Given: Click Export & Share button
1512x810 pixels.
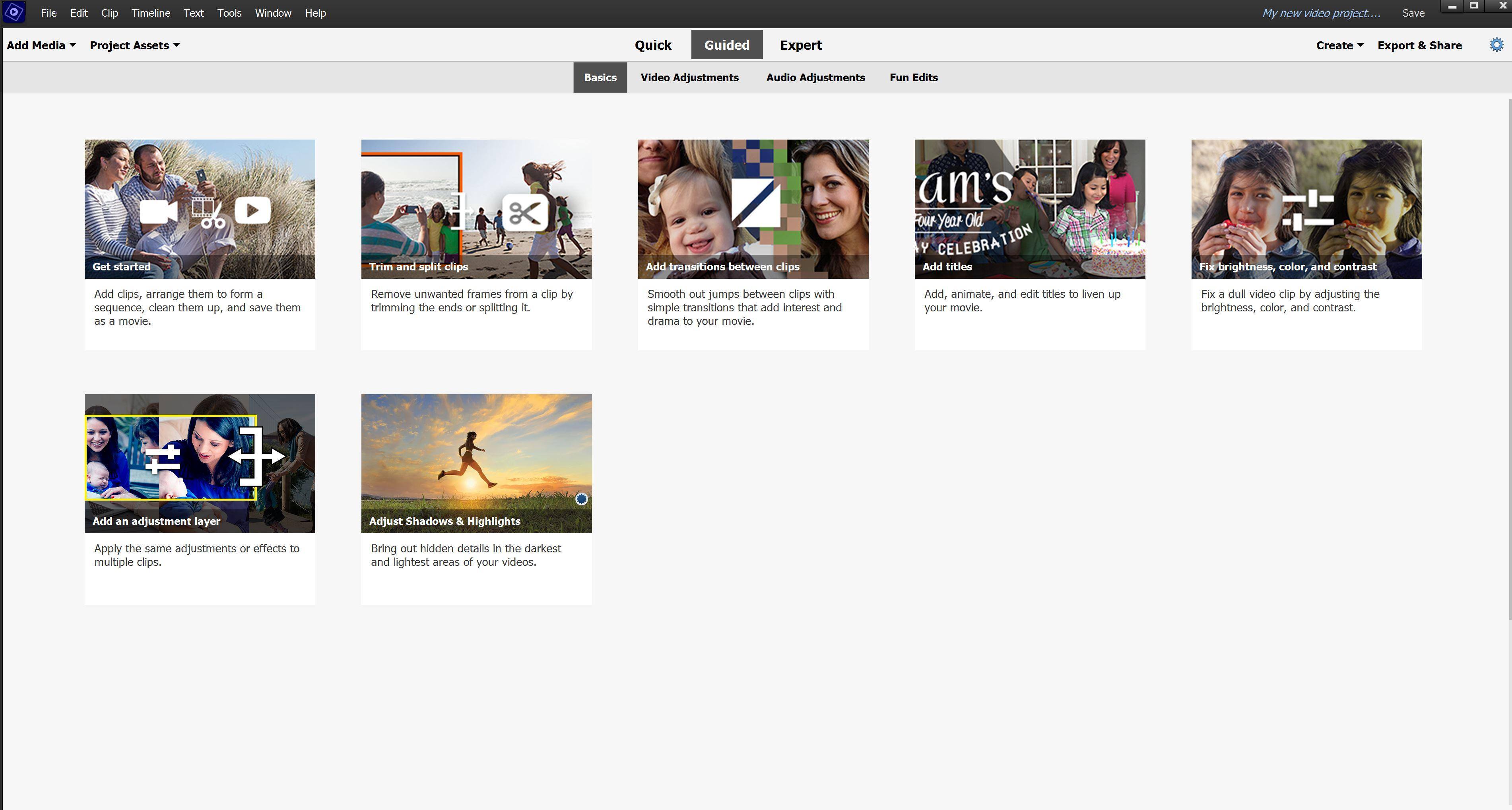Looking at the screenshot, I should coord(1419,45).
